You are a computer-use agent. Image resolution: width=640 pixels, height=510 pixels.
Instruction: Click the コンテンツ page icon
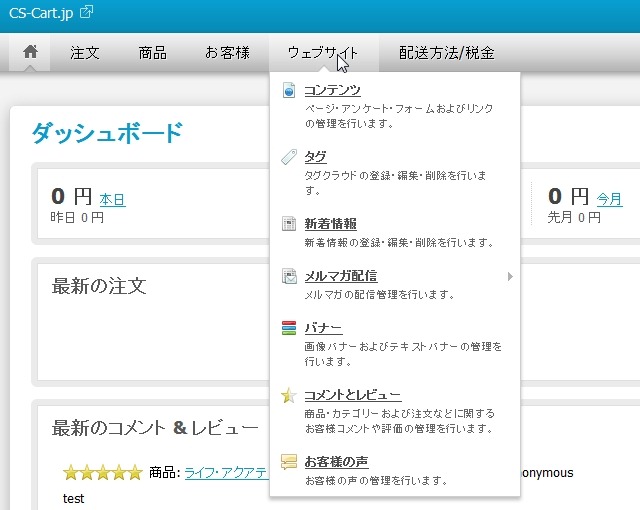(288, 91)
